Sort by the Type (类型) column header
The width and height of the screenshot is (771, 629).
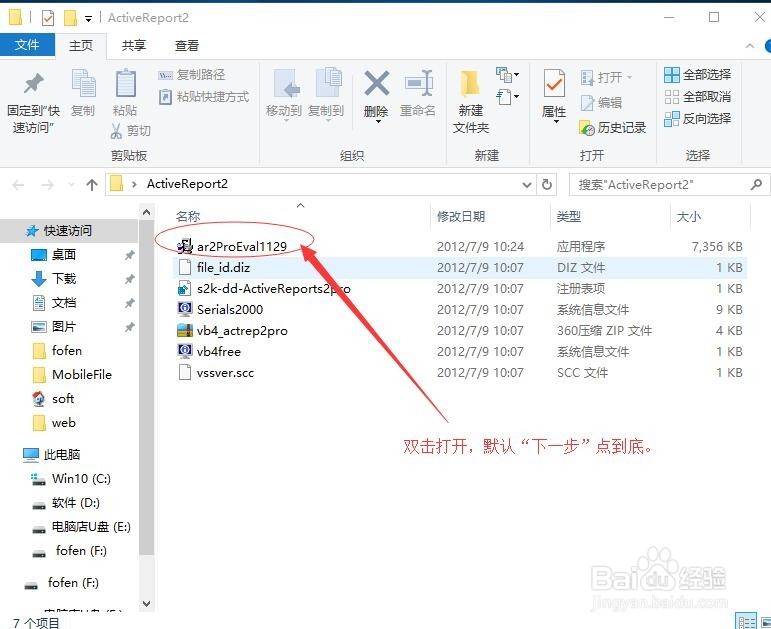[569, 216]
